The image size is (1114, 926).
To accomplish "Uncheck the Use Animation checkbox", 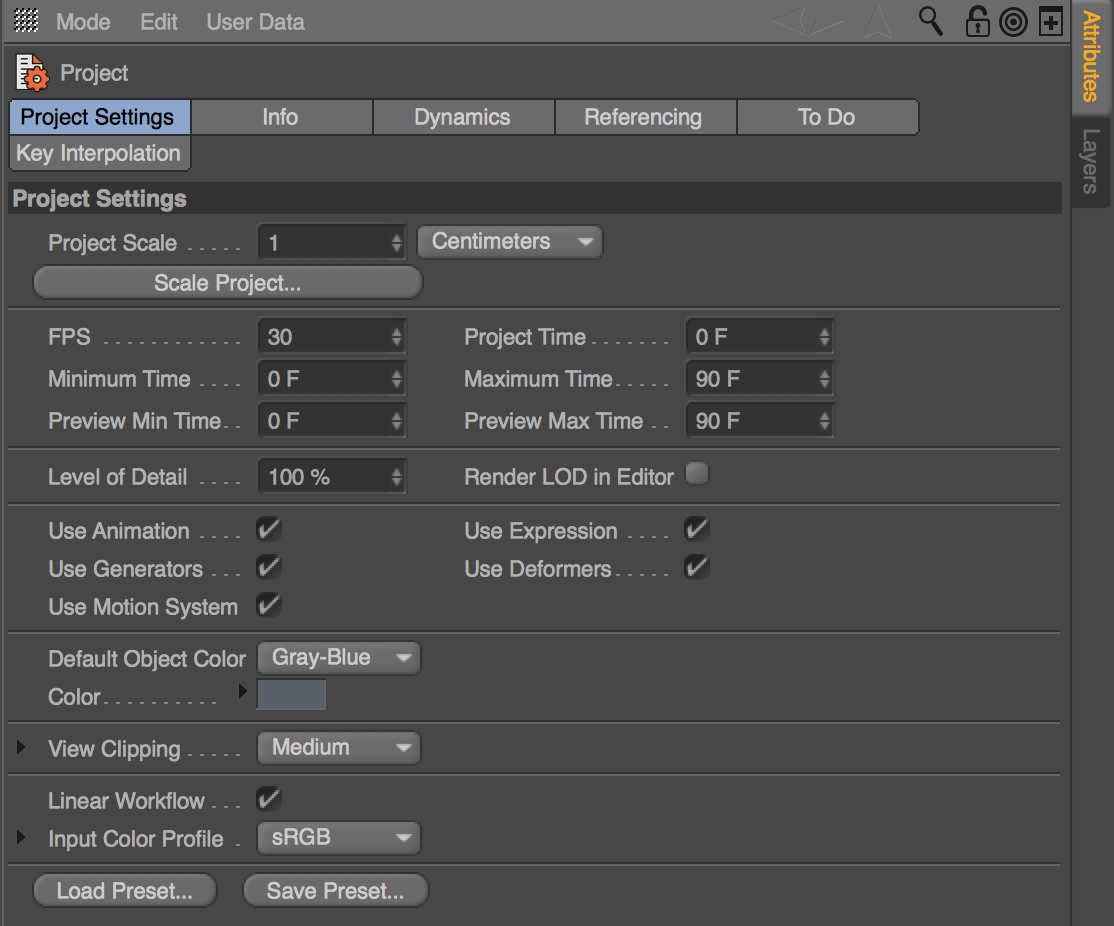I will tap(268, 530).
